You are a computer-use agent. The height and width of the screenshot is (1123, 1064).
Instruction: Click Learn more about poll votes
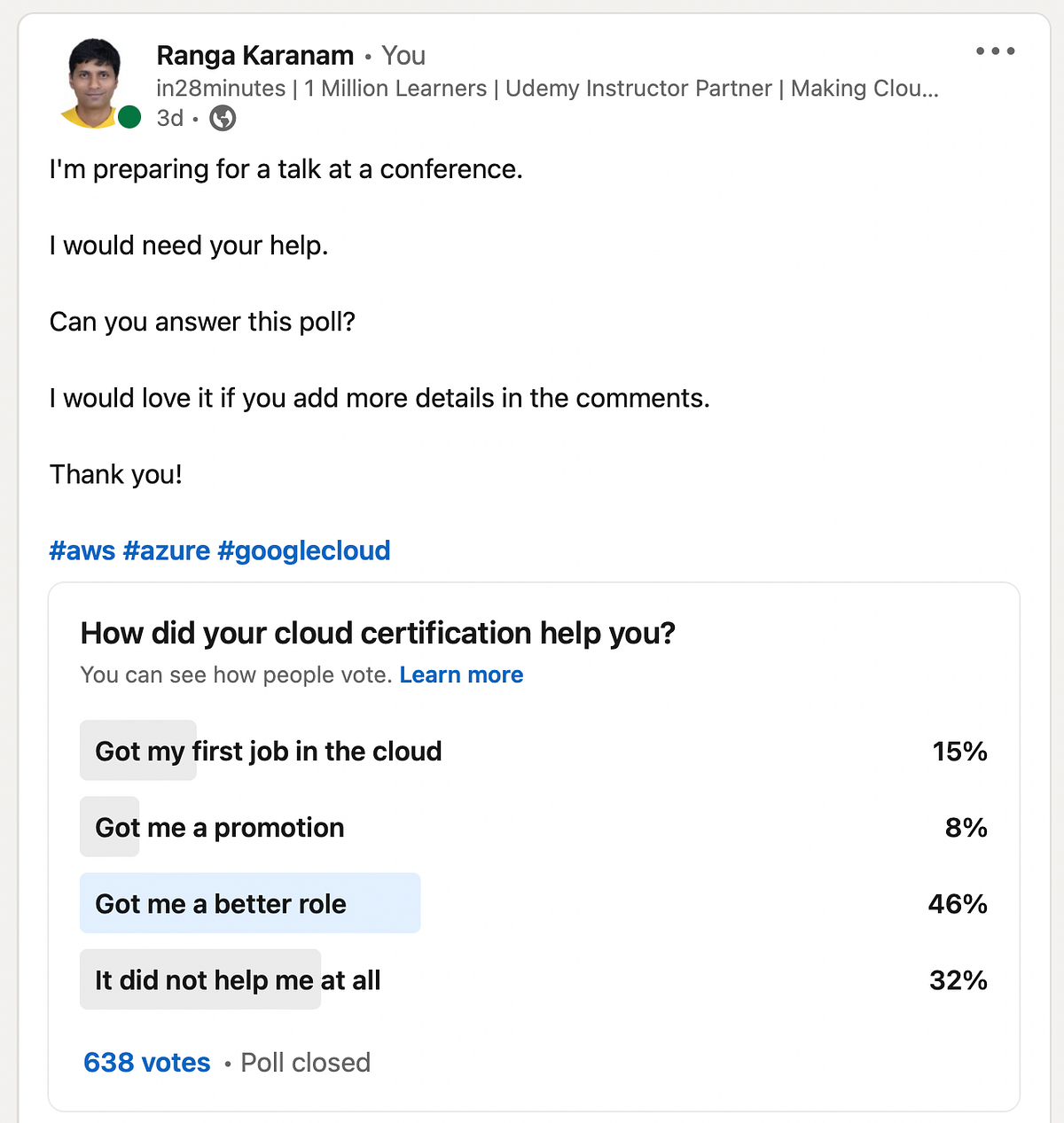[461, 675]
